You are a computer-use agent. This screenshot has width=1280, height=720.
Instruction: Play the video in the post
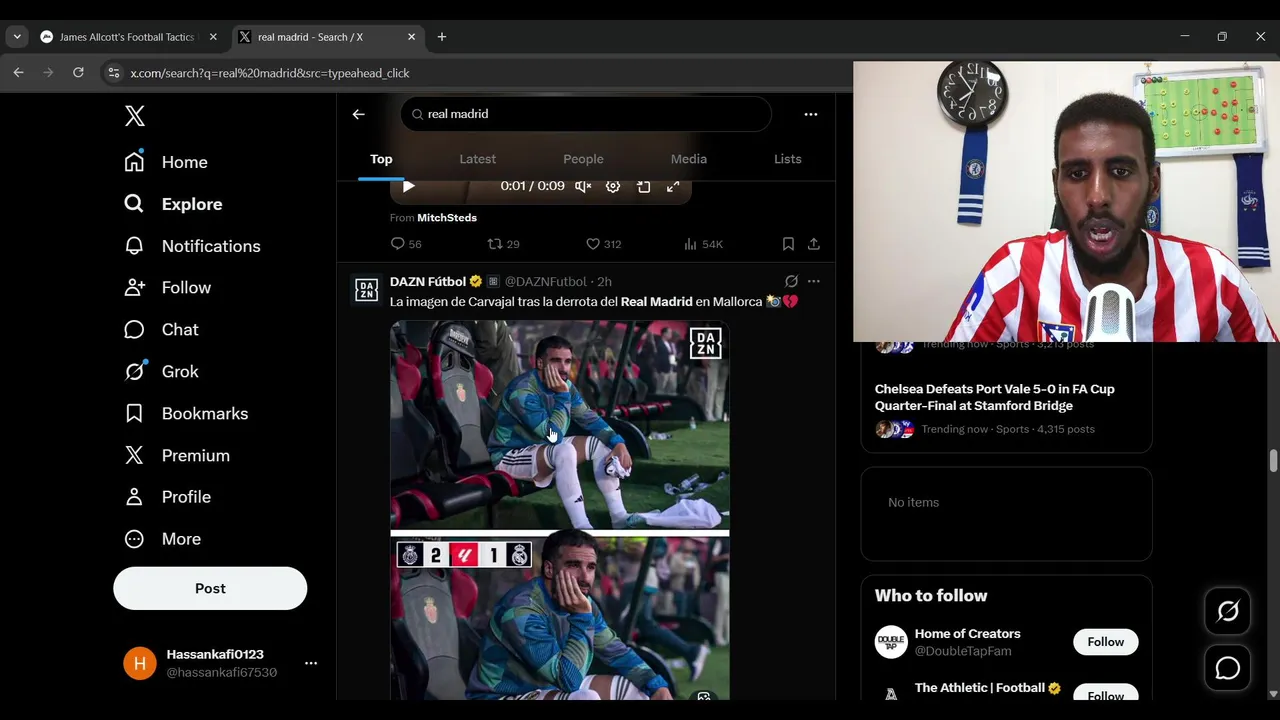tap(408, 186)
